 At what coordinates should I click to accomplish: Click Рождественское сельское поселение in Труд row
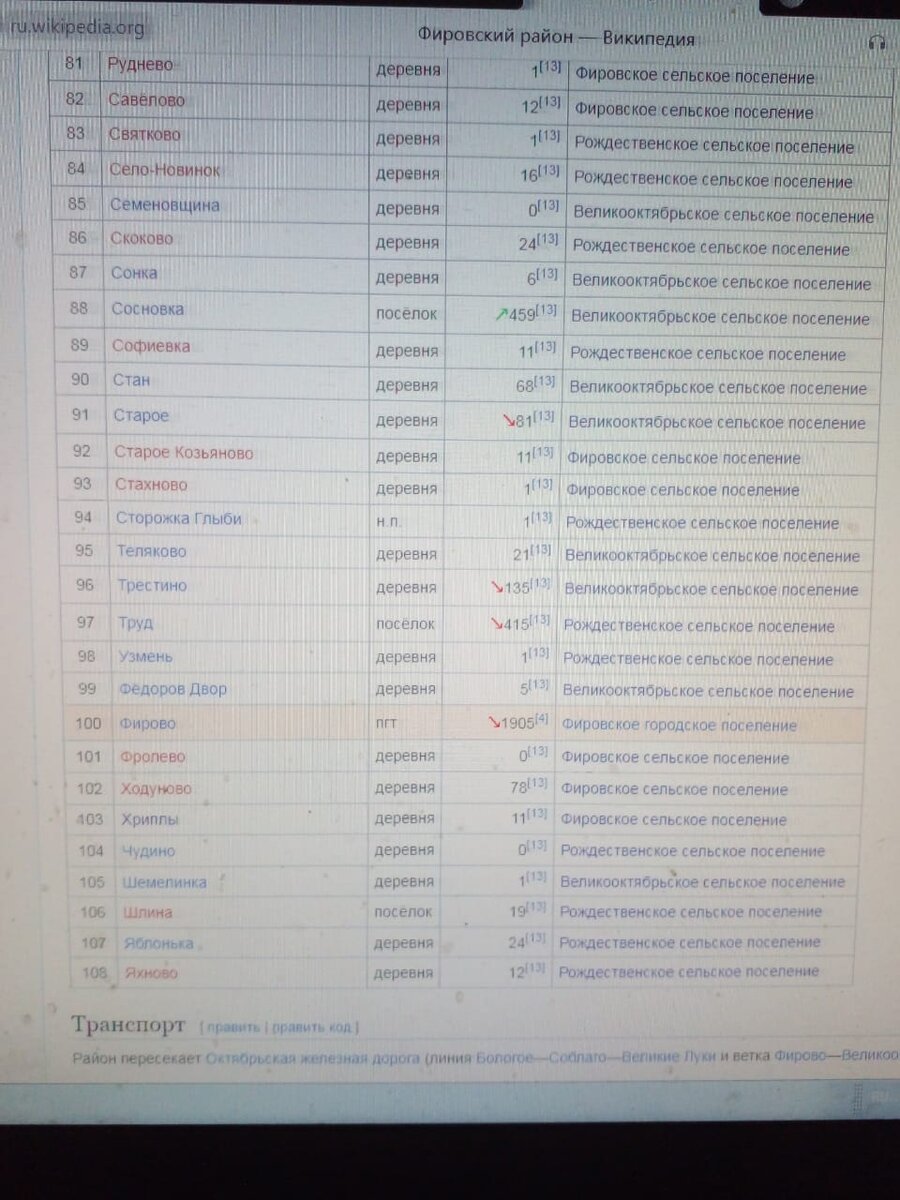(699, 626)
